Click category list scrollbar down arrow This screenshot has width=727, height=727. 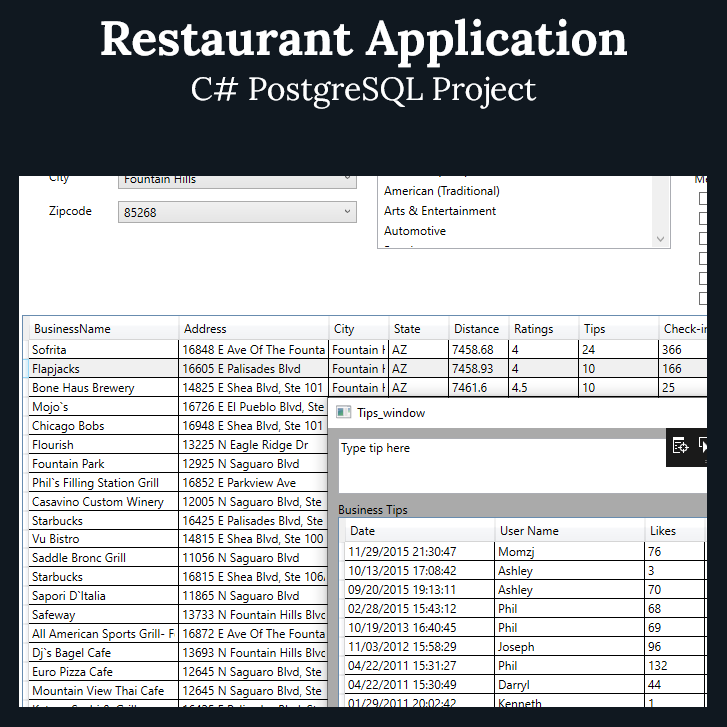click(661, 239)
